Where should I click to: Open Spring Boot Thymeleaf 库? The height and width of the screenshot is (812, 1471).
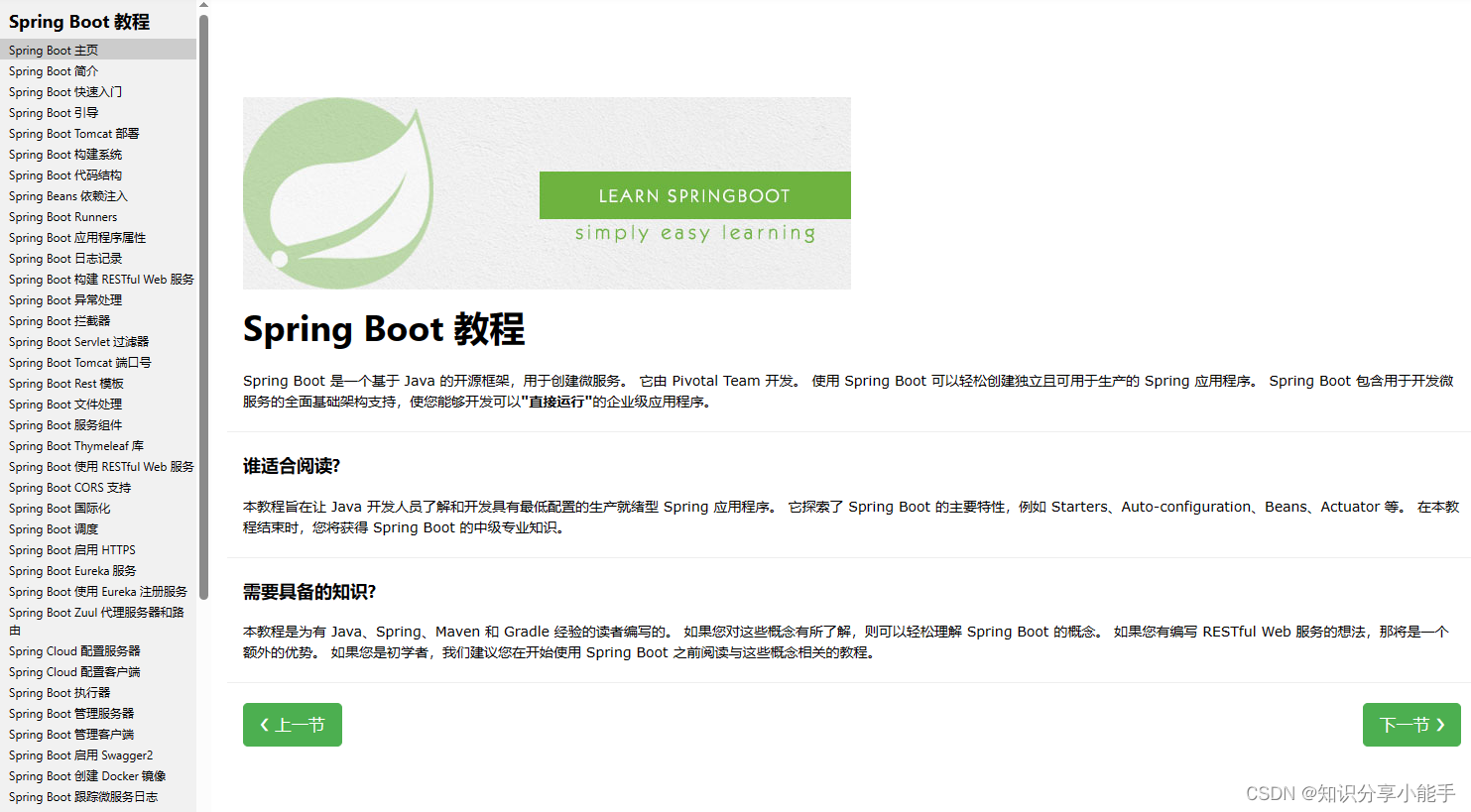click(x=76, y=445)
